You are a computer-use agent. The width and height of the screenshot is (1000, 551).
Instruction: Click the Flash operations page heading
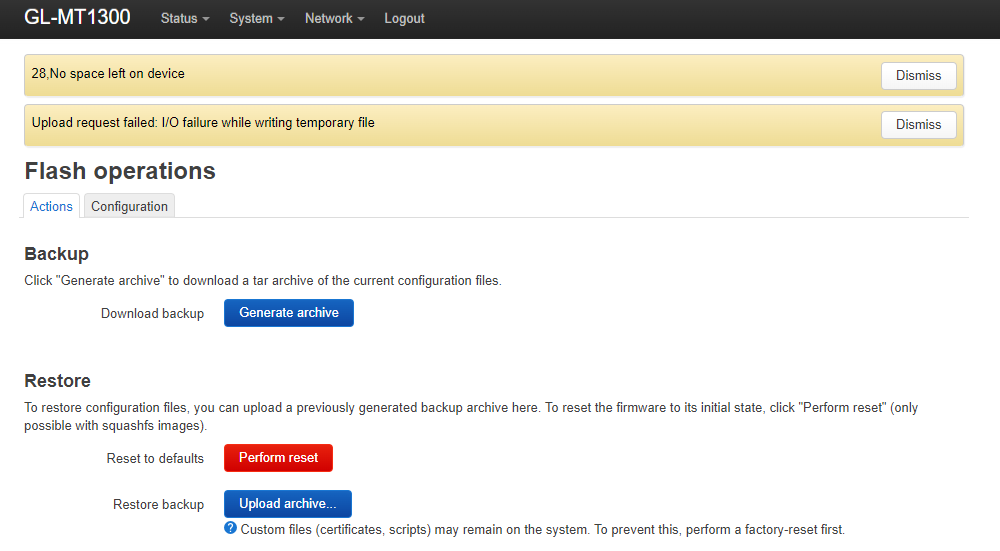tap(120, 171)
